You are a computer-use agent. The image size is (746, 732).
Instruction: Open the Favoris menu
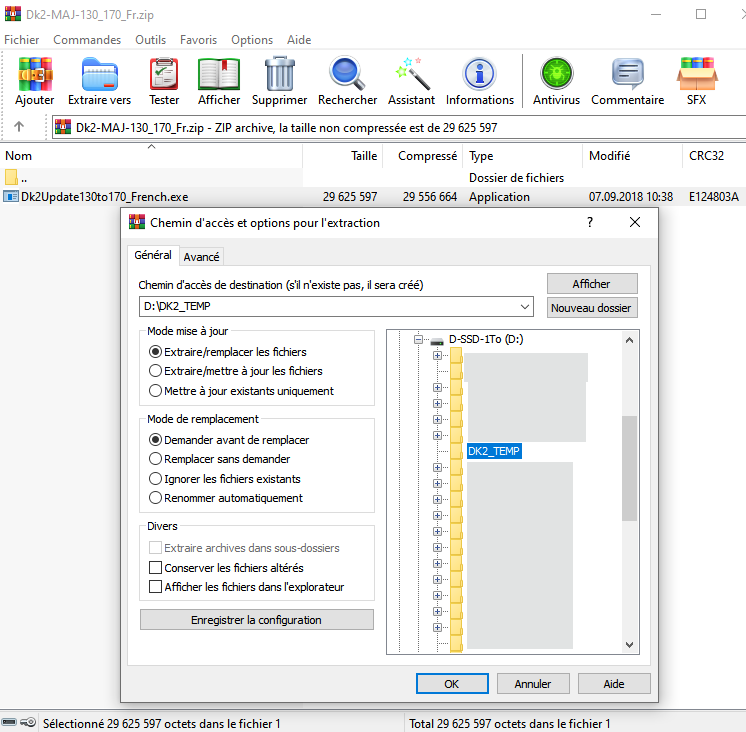(198, 40)
